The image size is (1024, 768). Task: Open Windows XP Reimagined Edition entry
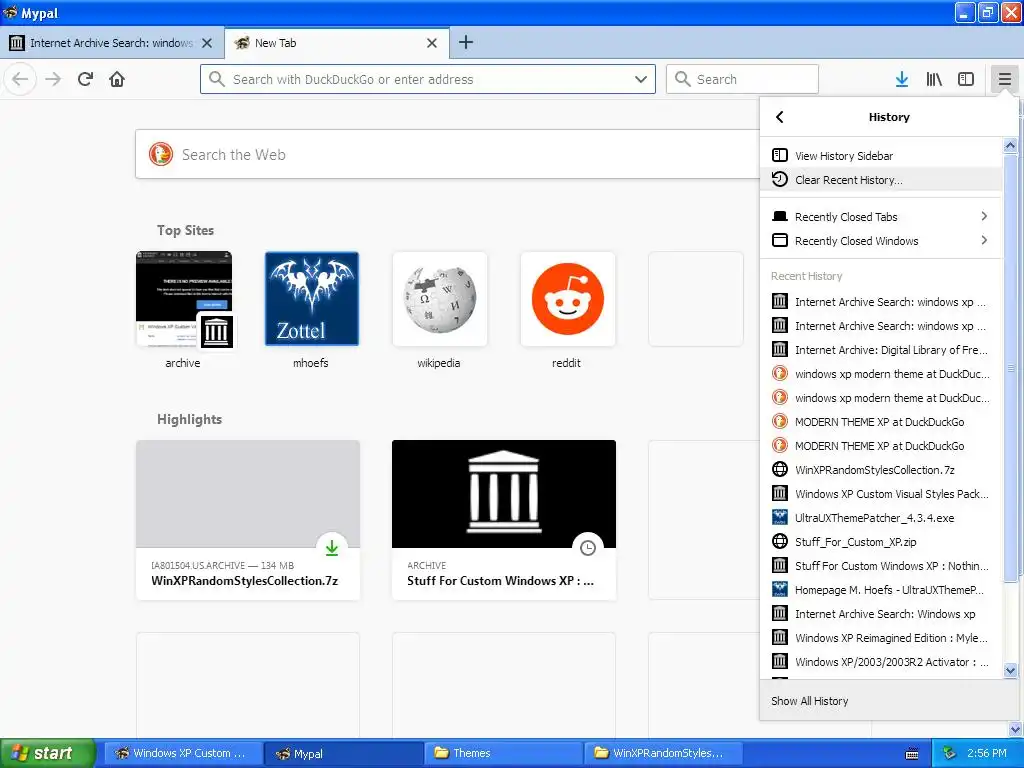pyautogui.click(x=880, y=638)
